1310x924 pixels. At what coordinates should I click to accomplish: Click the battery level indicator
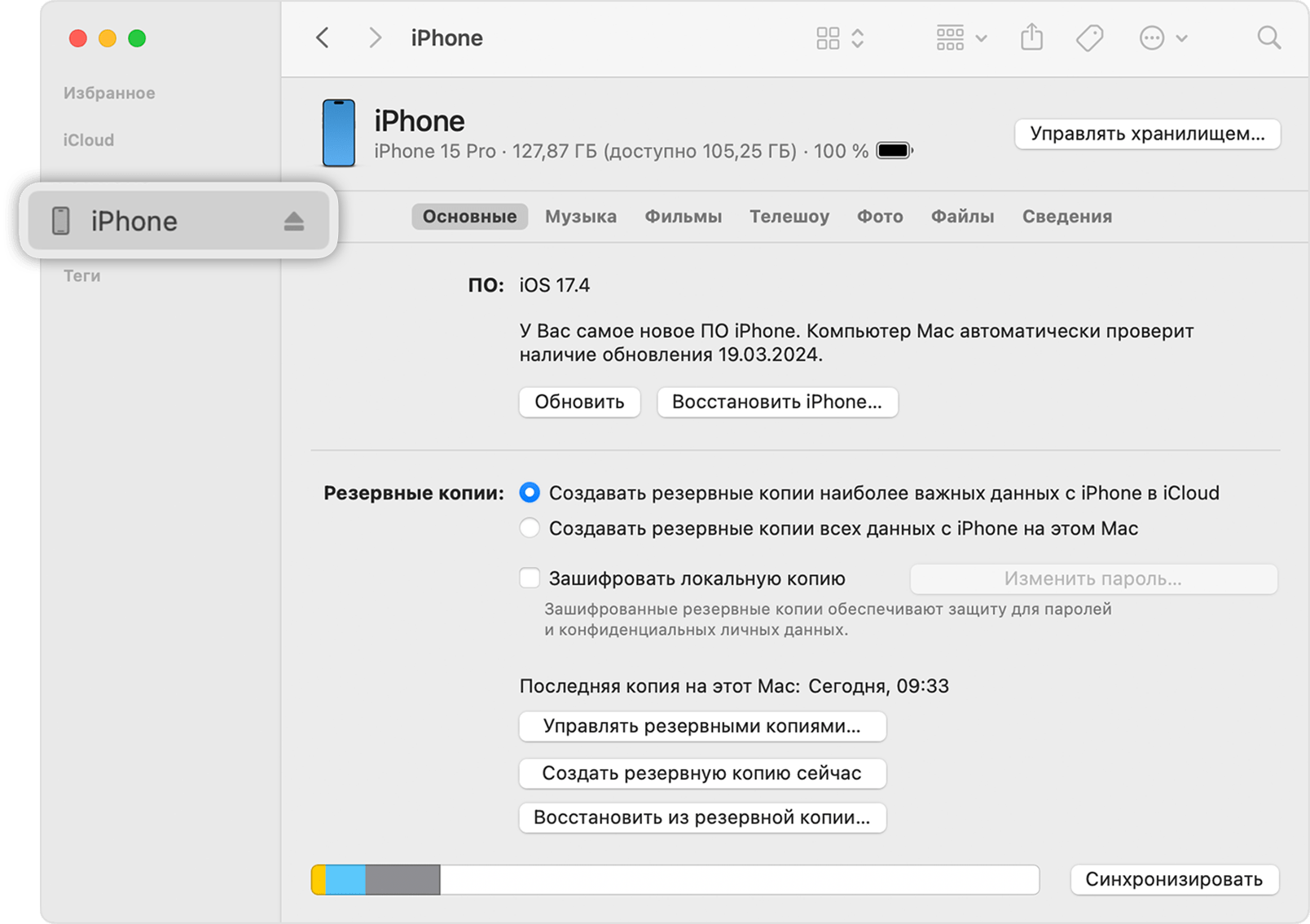tap(895, 151)
